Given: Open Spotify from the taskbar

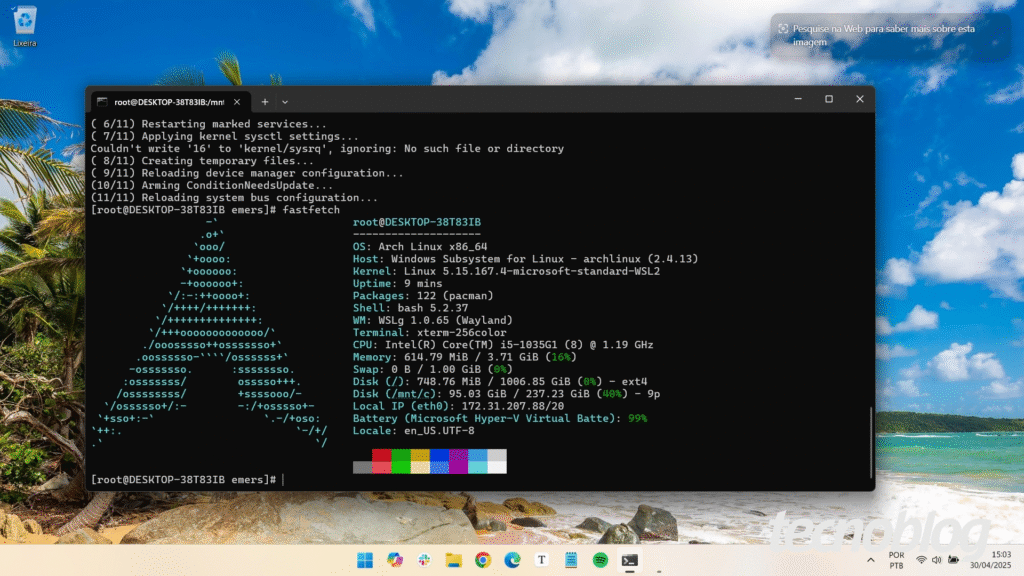Looking at the screenshot, I should [x=600, y=560].
